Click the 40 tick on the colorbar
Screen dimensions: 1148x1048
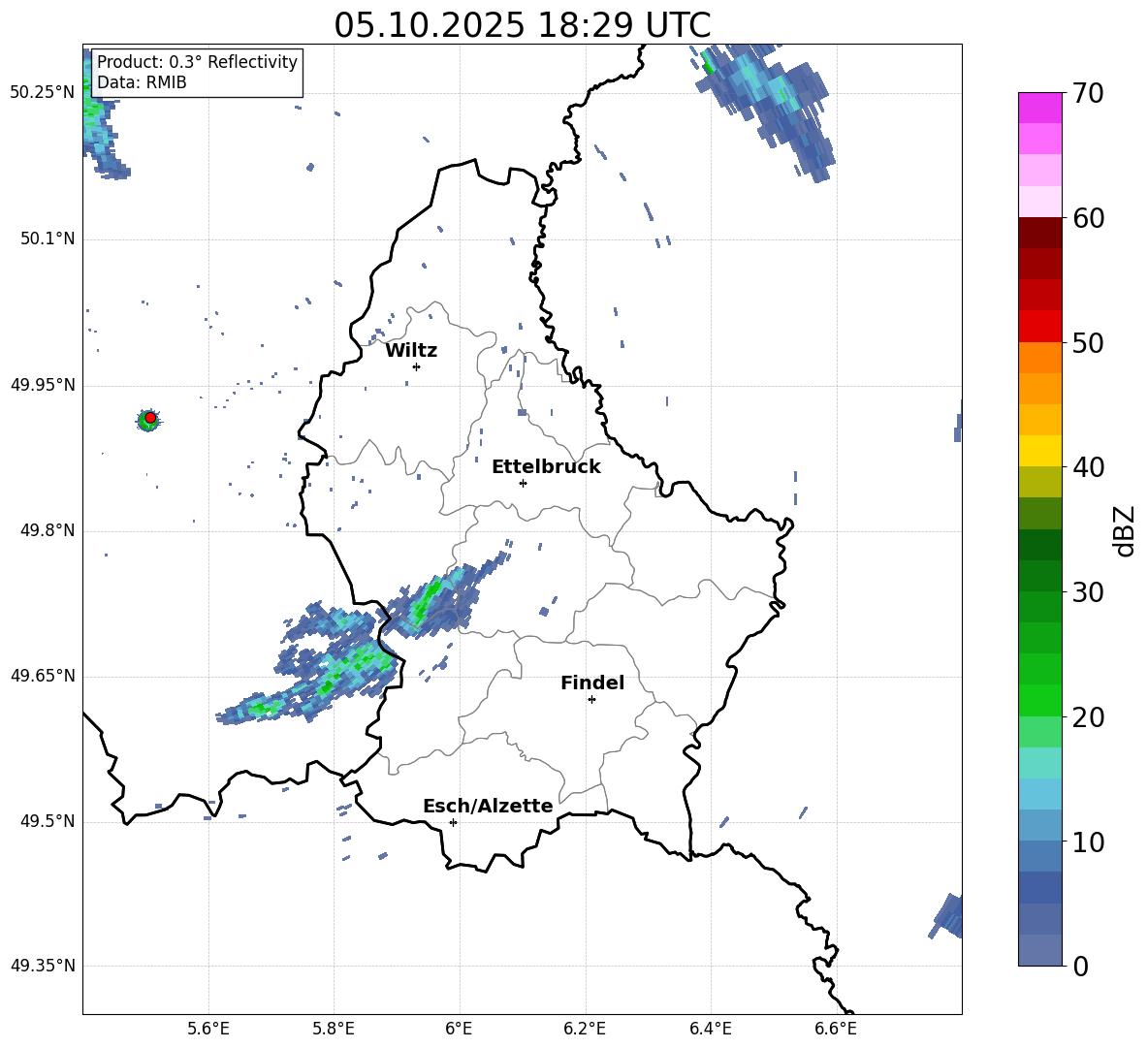(1088, 467)
